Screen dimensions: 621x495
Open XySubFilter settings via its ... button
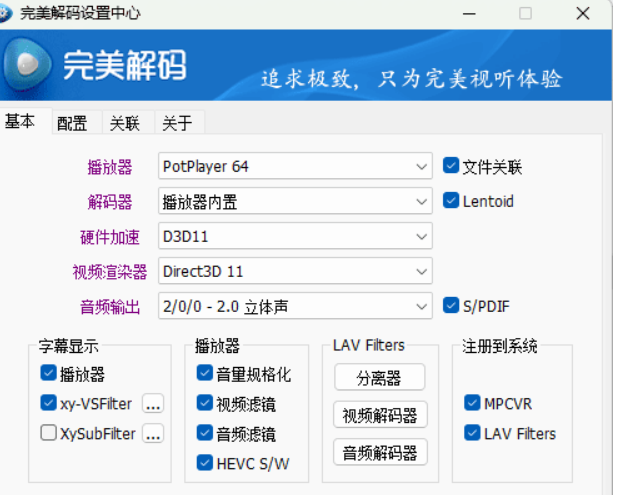153,433
